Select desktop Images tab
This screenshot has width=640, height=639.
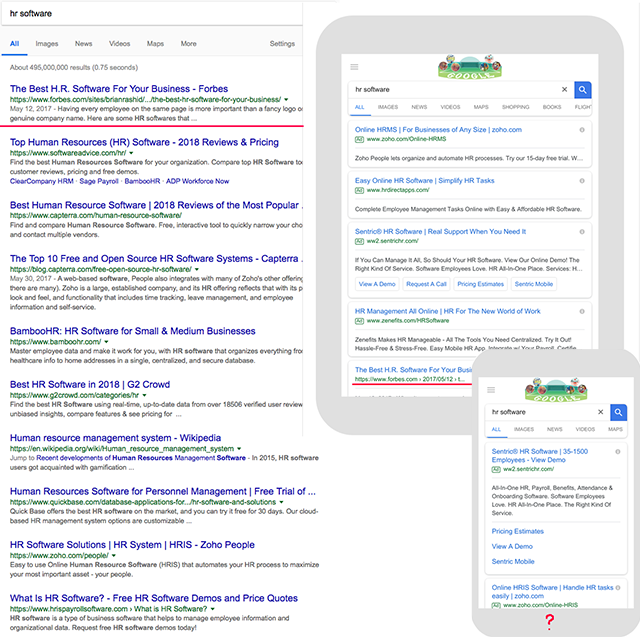47,44
